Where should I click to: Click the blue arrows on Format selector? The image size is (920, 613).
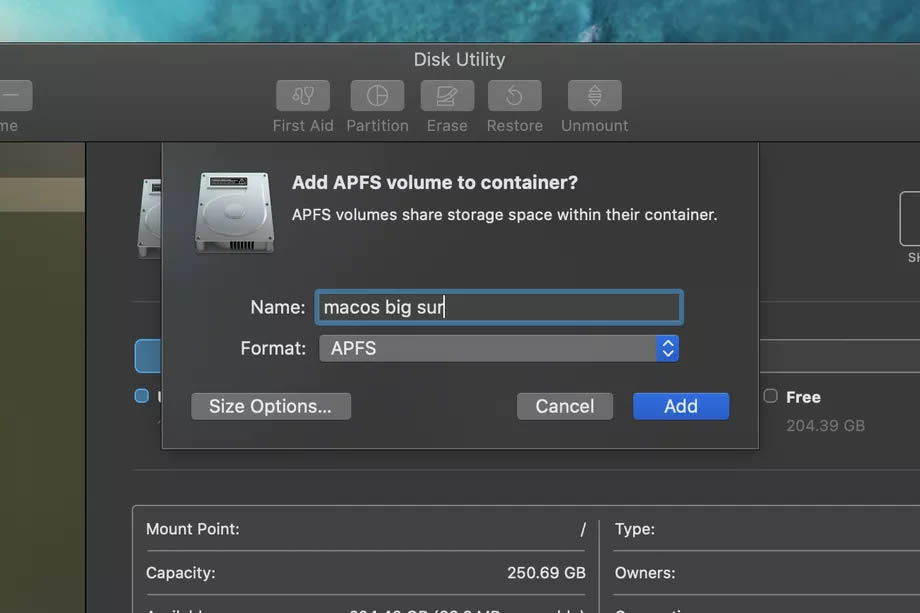click(x=667, y=348)
